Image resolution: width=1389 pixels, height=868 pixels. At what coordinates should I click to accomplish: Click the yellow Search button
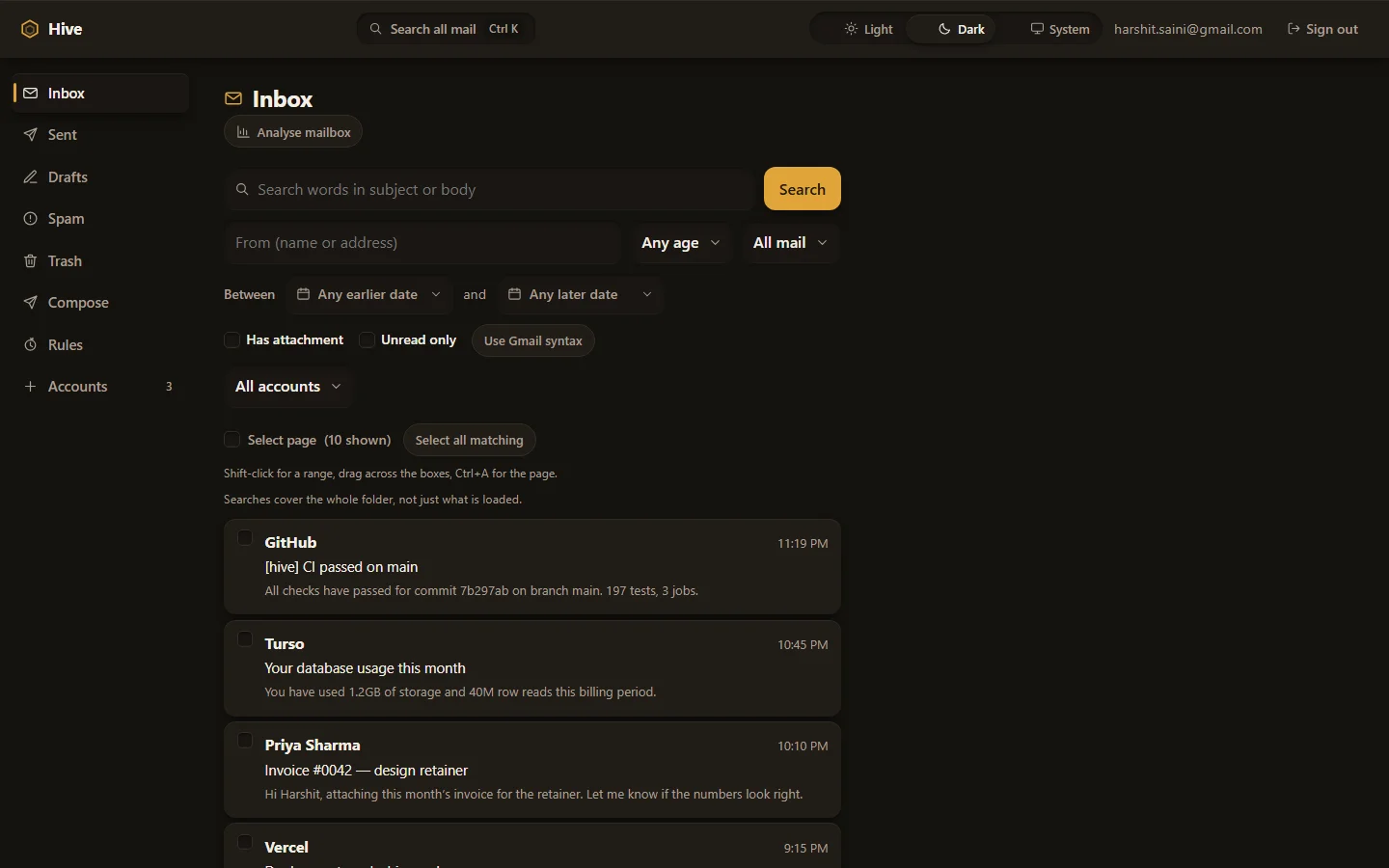803,189
